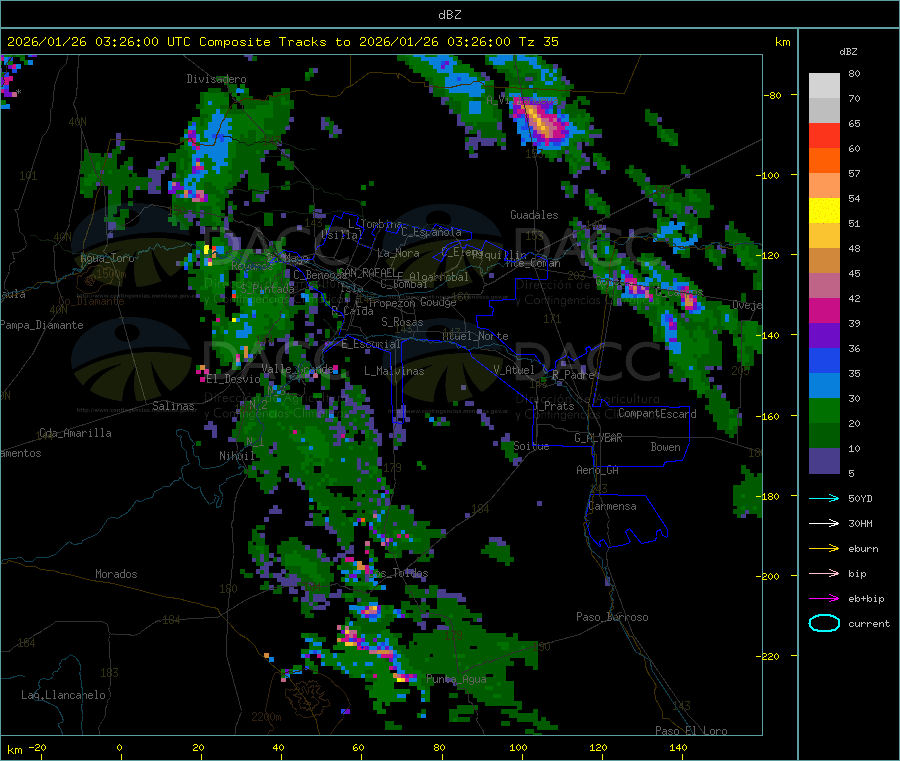Click the white 80 dBZ color swatch
Screen dimensions: 900x761
point(824,86)
